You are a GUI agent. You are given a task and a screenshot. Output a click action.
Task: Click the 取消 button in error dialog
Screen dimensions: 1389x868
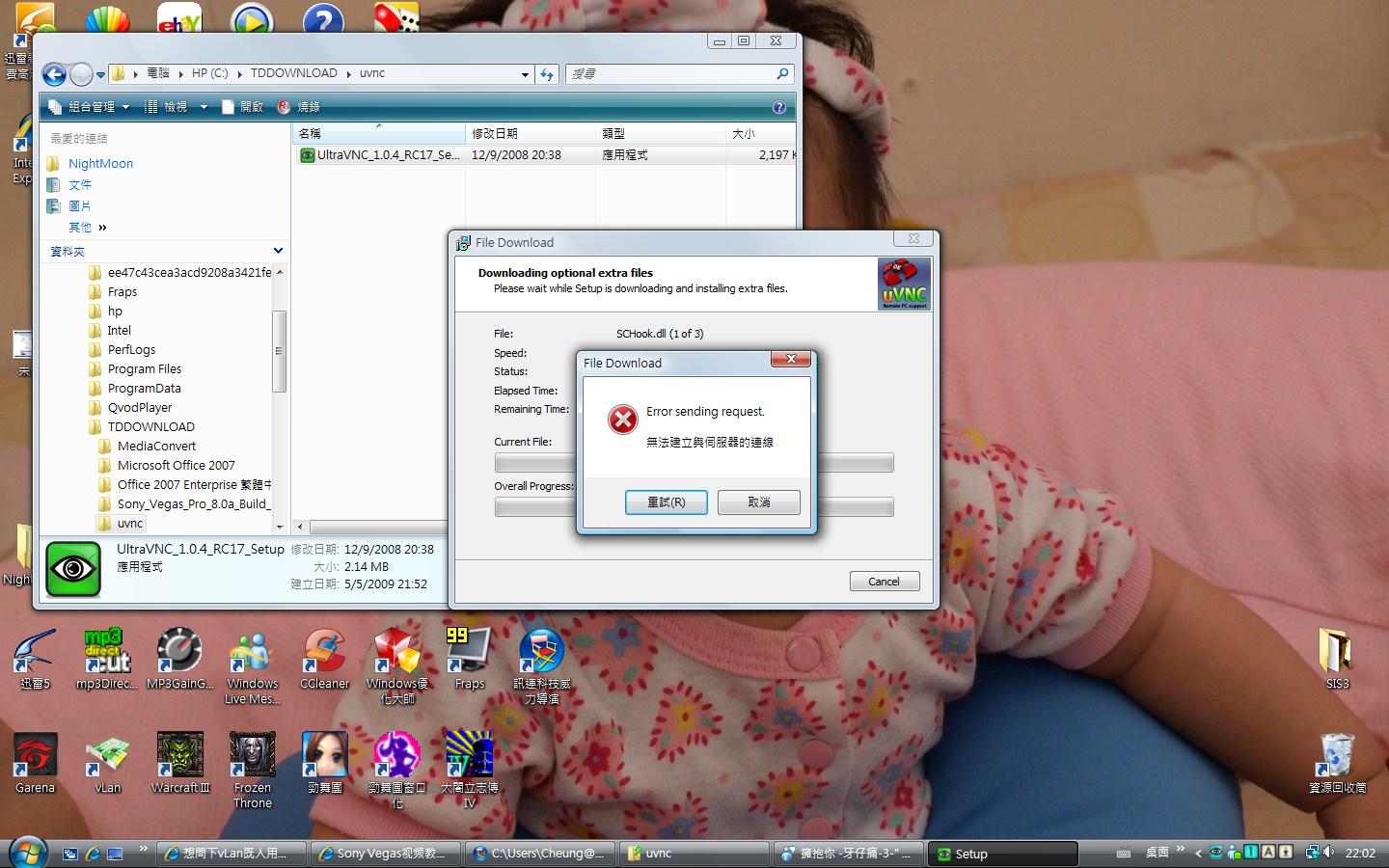[758, 502]
